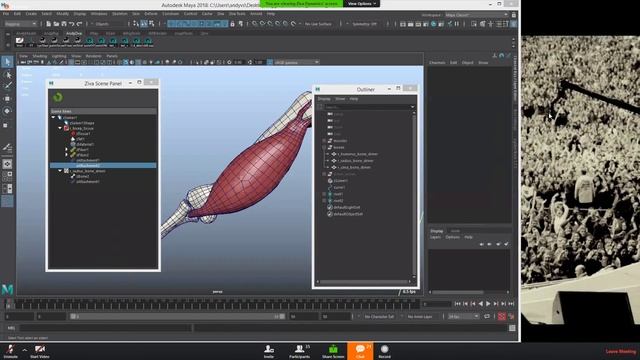Activate the Move tool in toolbox
This screenshot has width=640, height=360.
coord(7,98)
